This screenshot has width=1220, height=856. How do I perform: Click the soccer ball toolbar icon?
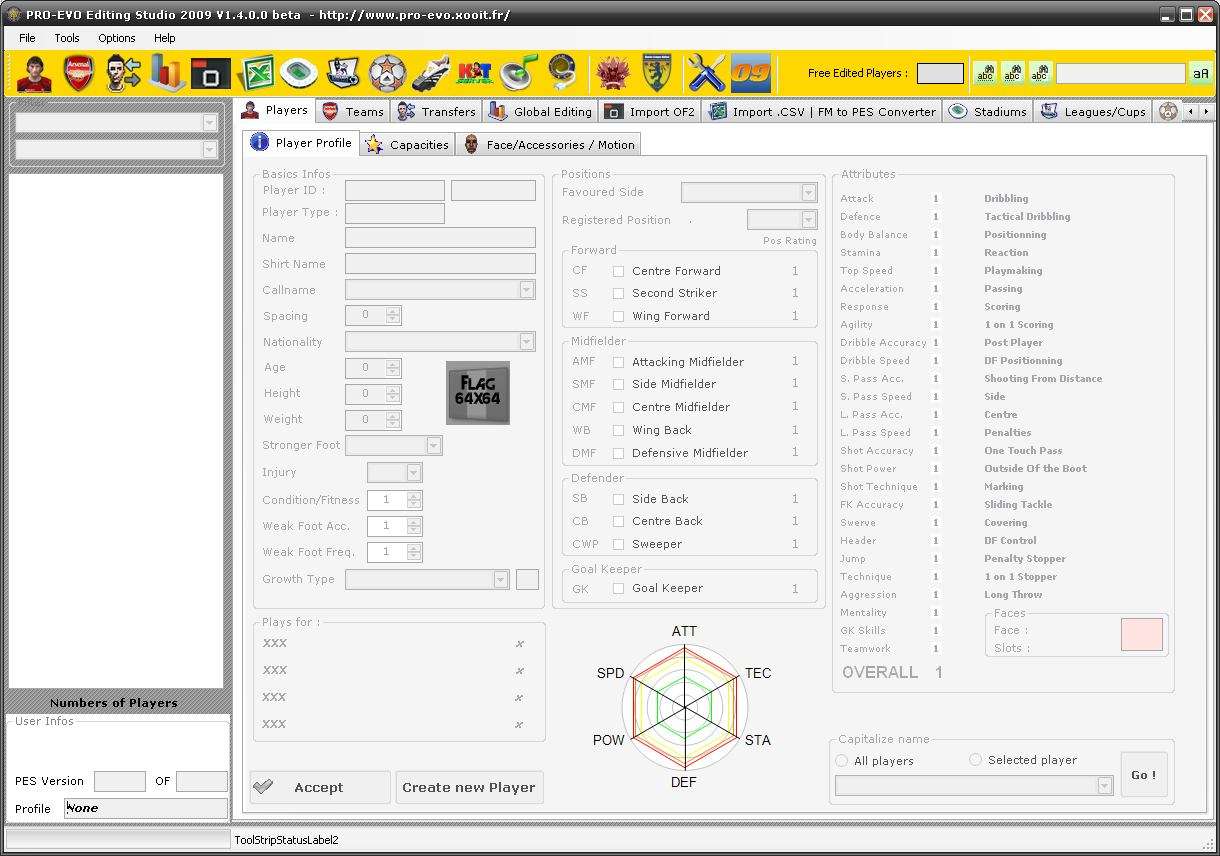point(387,73)
